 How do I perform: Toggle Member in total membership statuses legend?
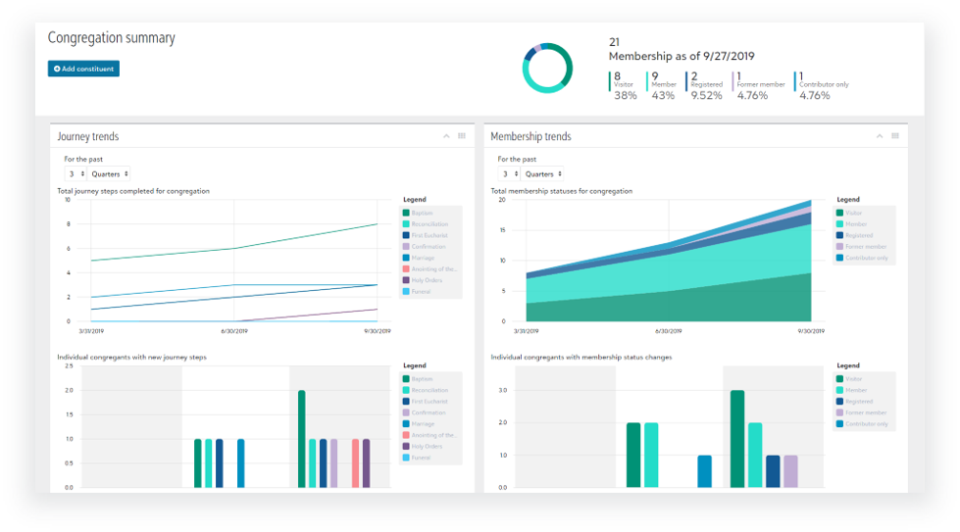point(852,224)
